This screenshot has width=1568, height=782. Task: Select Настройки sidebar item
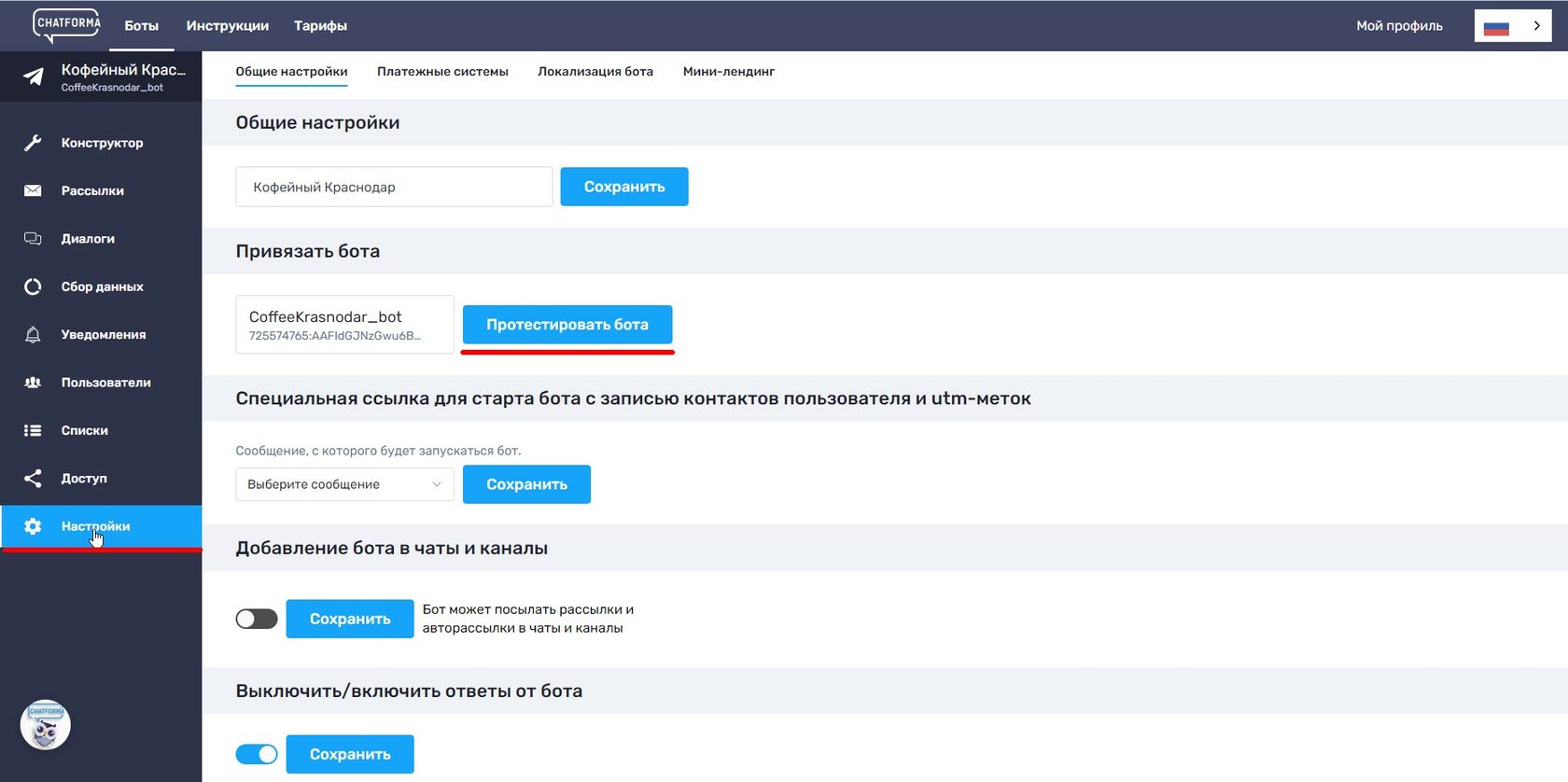tap(101, 526)
